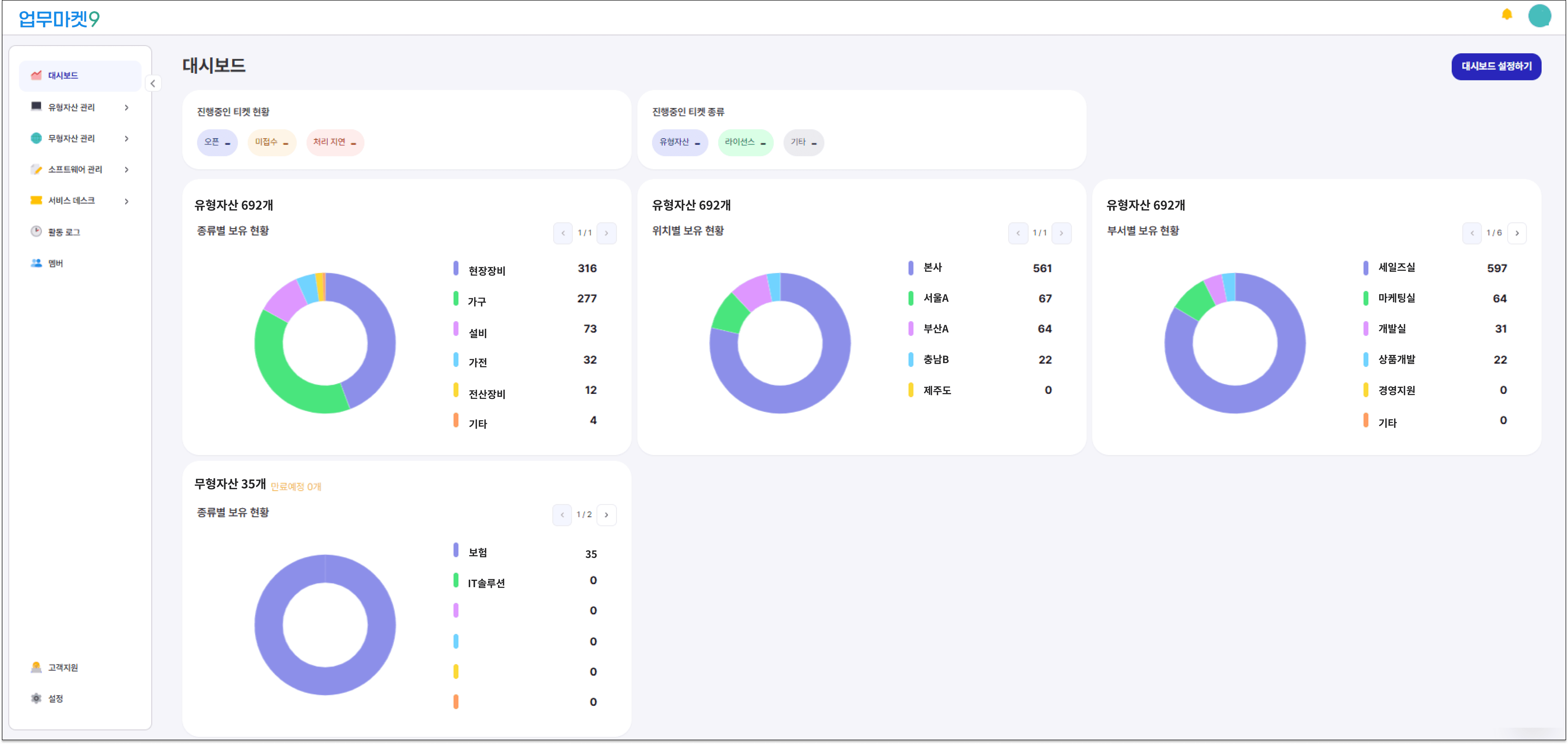Click the 고객지원 support icon
This screenshot has width=1568, height=744.
coord(36,667)
